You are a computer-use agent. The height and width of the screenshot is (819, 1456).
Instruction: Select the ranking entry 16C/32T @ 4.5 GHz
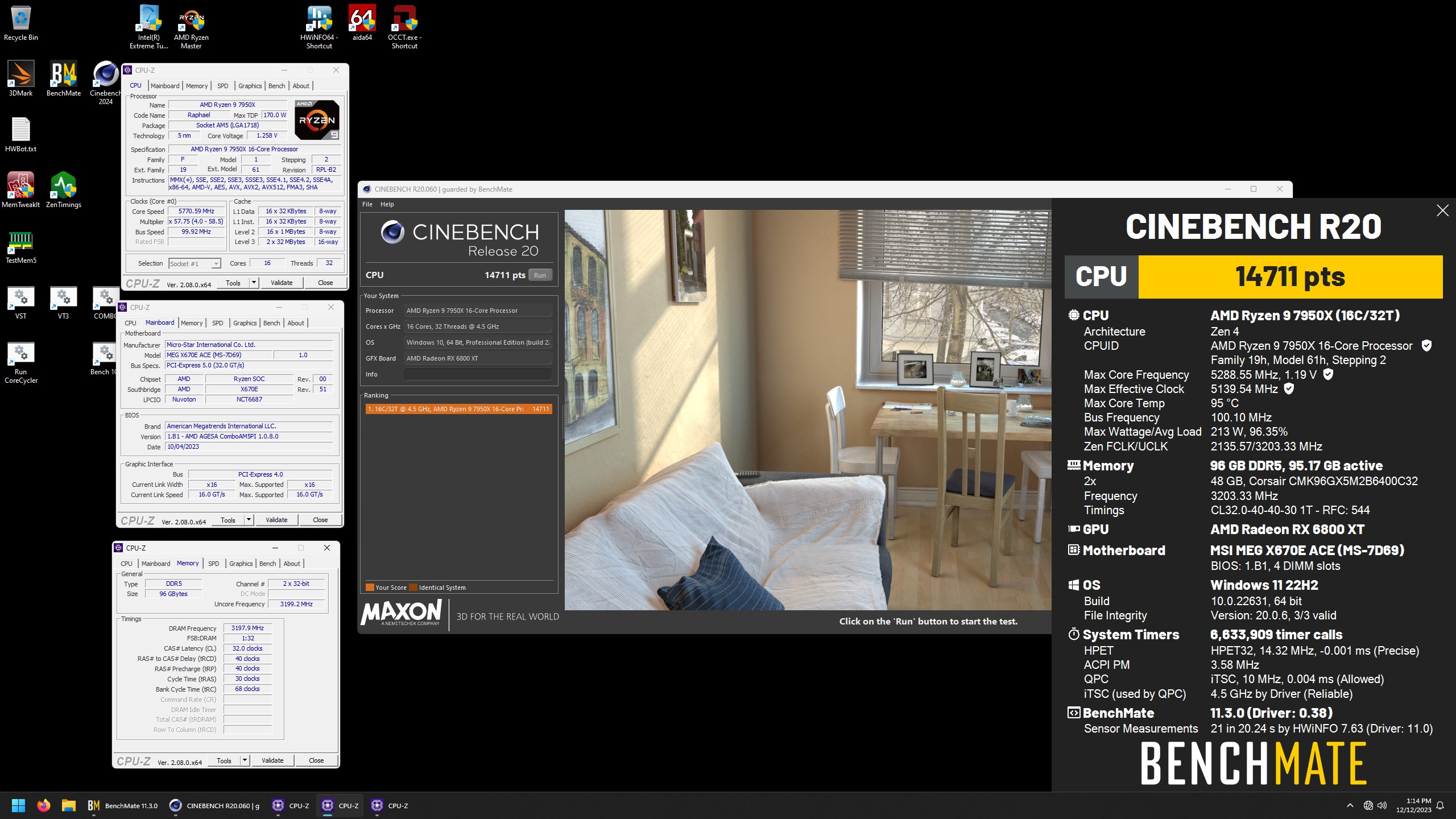(x=458, y=409)
